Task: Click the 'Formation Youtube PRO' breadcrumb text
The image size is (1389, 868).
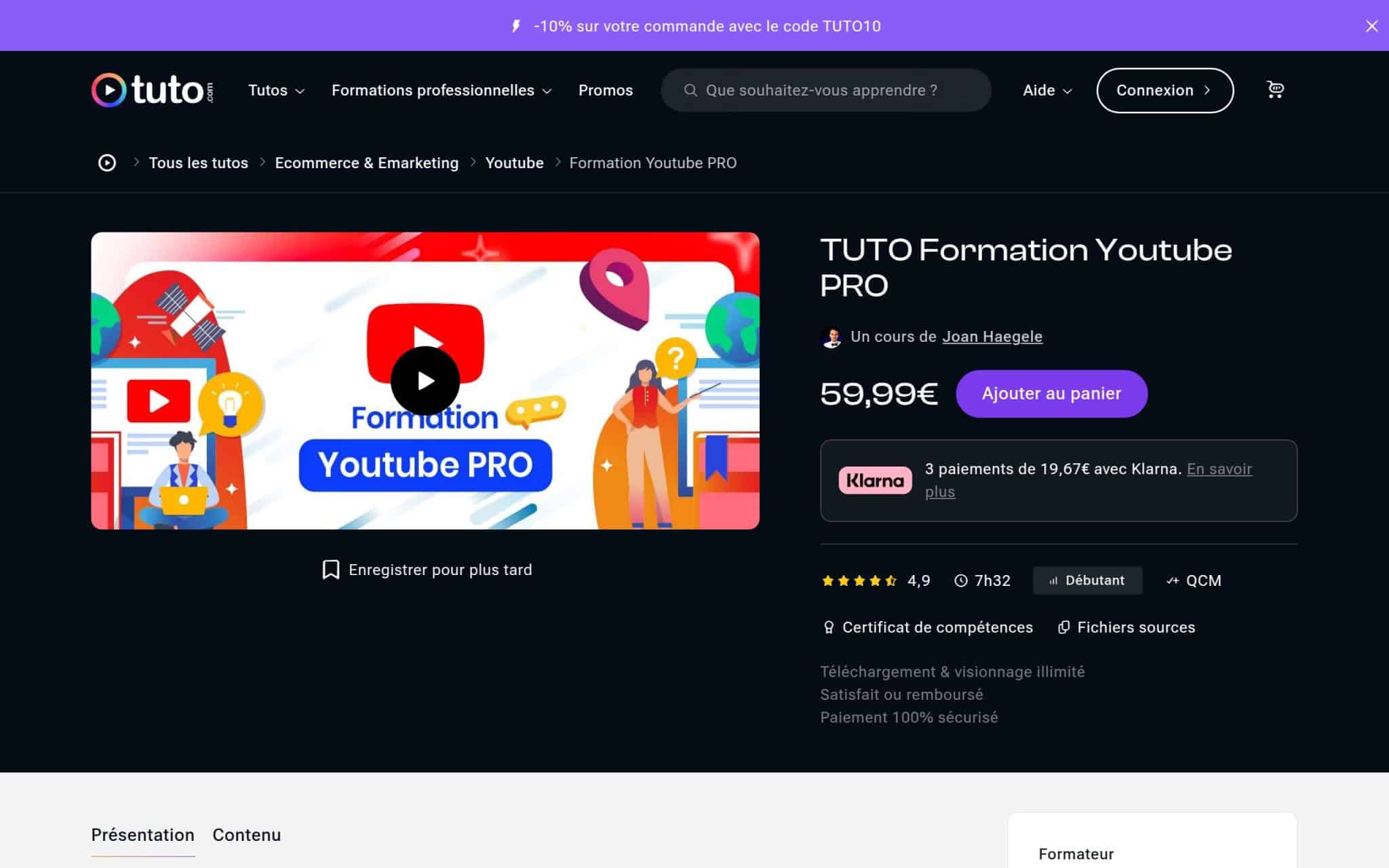Action: (x=652, y=163)
